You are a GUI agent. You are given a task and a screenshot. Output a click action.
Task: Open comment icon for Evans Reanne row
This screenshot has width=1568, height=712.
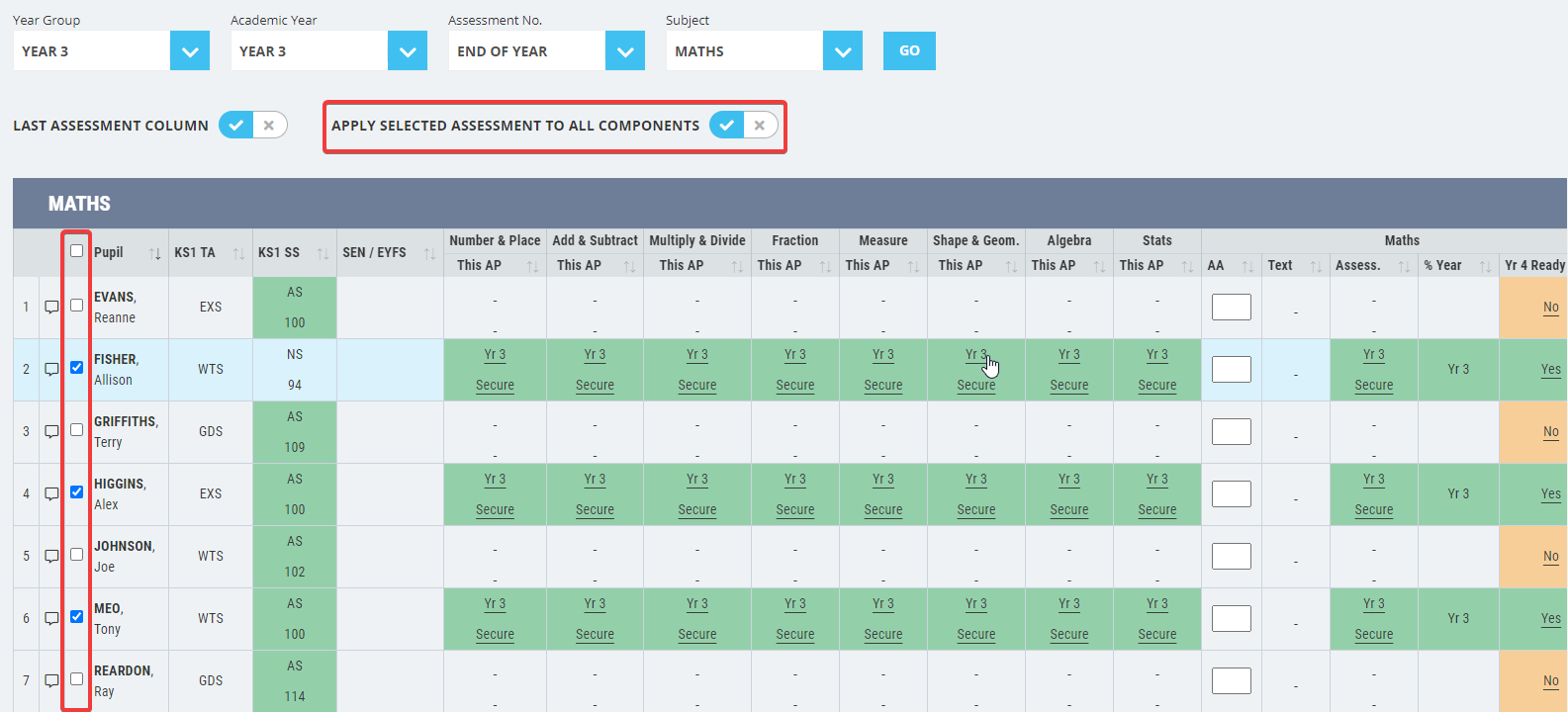(51, 307)
